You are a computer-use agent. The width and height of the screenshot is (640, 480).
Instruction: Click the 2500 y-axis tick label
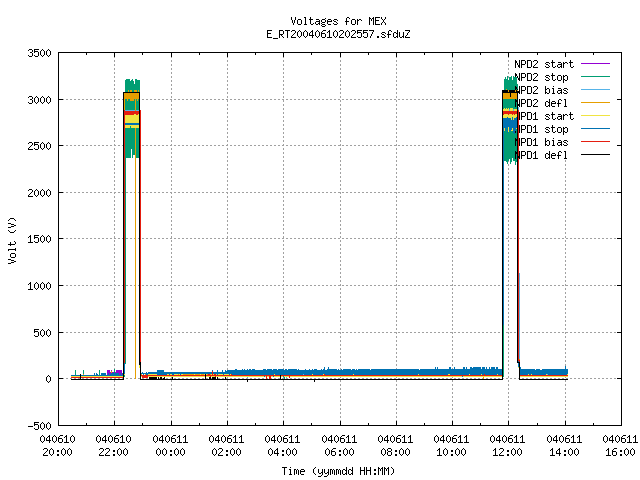click(40, 146)
